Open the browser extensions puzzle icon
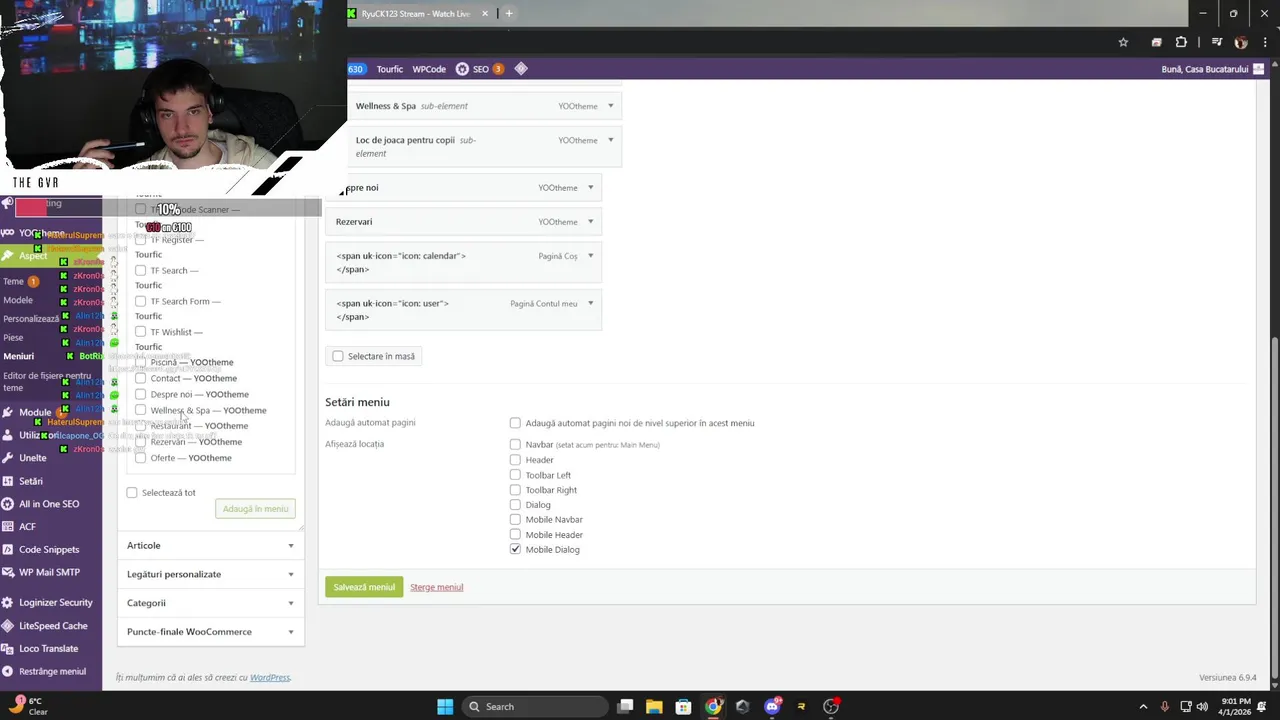The width and height of the screenshot is (1280, 720). [x=1181, y=43]
